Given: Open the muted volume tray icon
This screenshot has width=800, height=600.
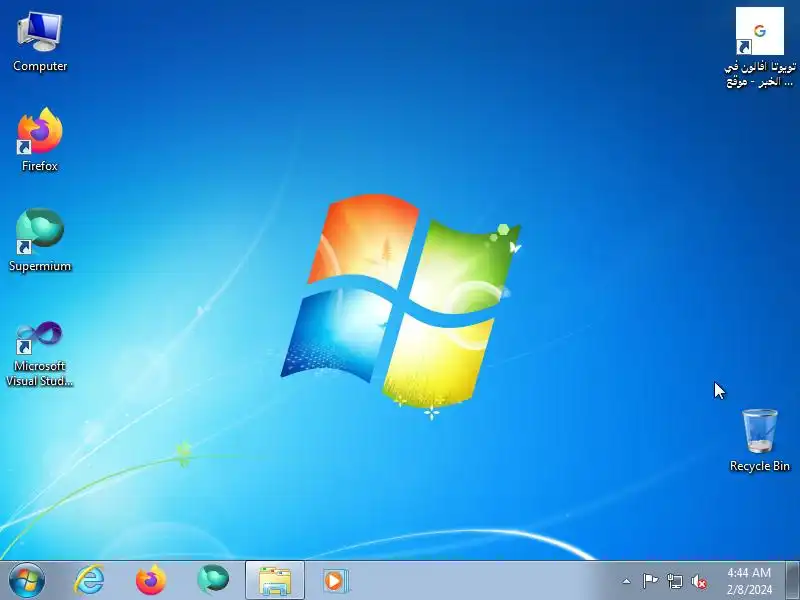Looking at the screenshot, I should point(699,581).
